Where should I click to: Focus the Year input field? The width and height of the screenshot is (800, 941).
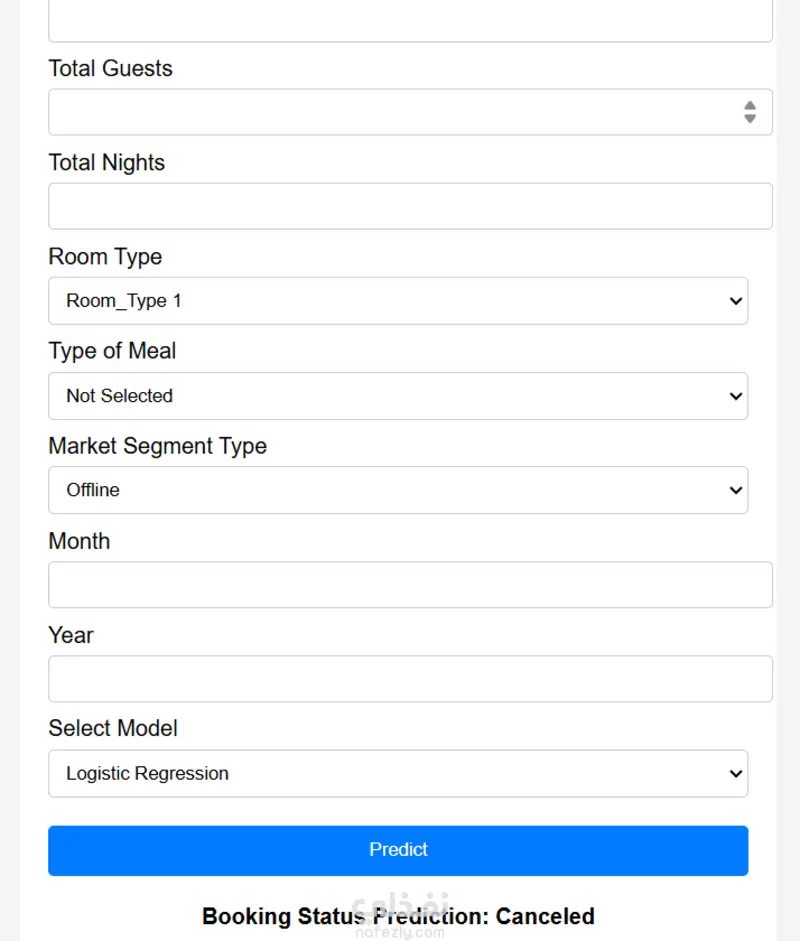click(x=410, y=679)
